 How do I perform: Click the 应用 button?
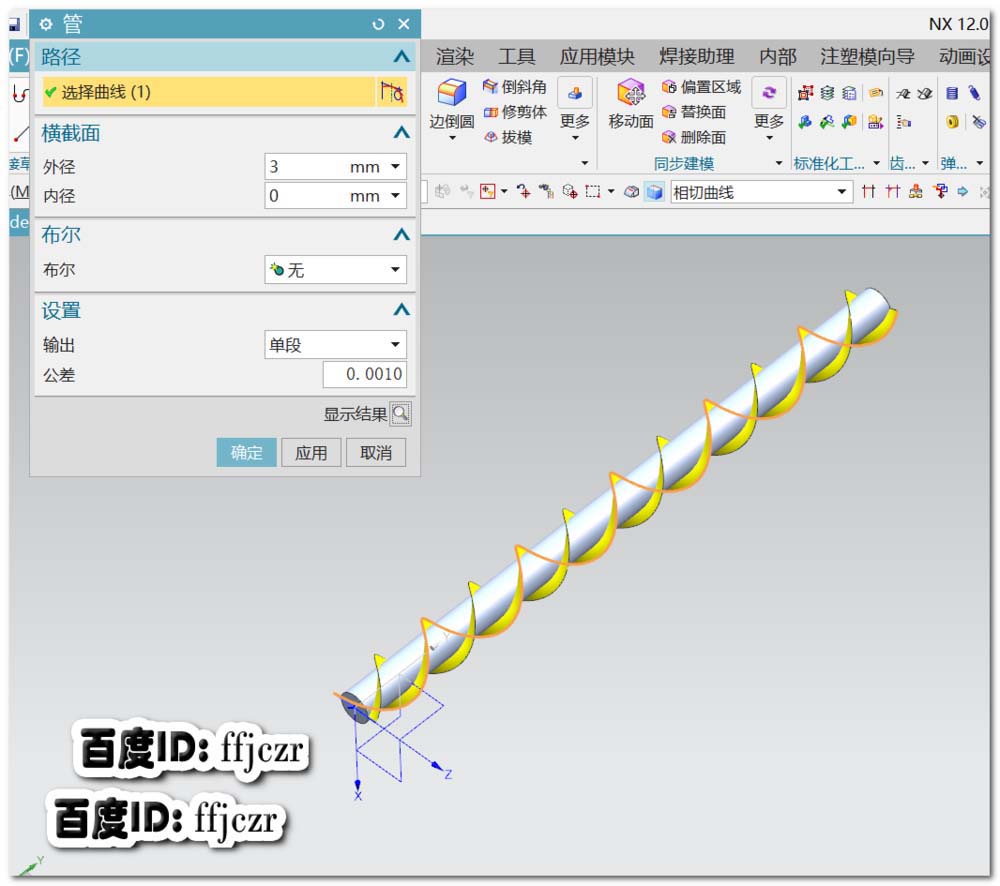[x=311, y=452]
